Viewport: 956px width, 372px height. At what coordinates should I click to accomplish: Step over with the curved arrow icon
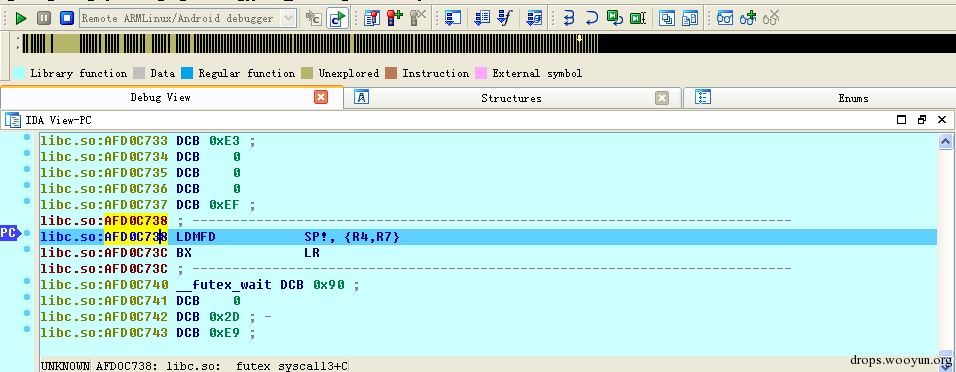coord(591,18)
